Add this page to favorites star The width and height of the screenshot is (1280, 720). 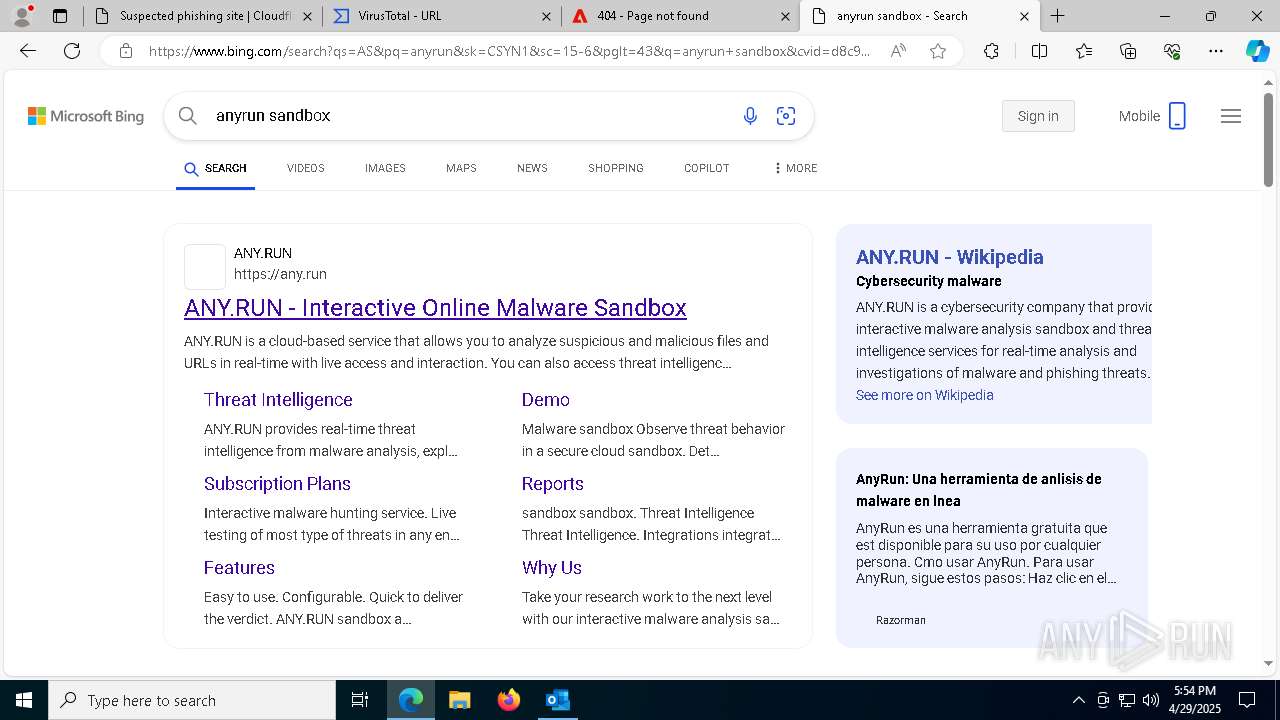pos(938,51)
